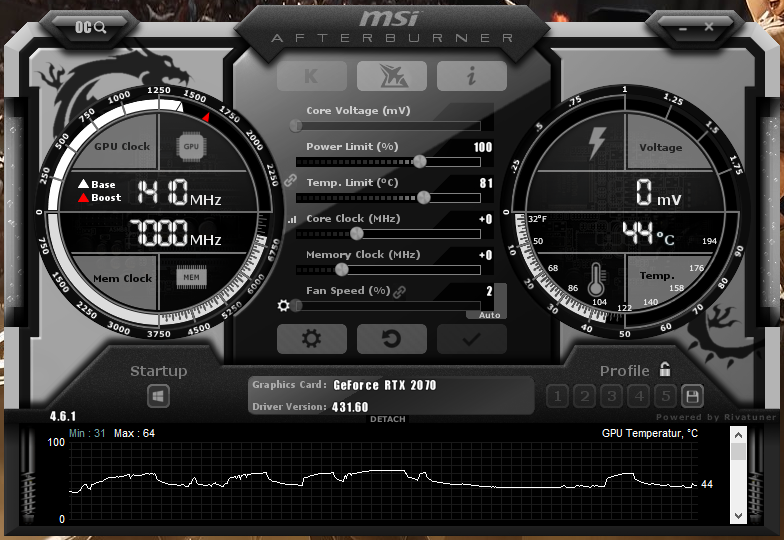Close Afterburner with the X button
Screen dimensions: 784x540
tap(709, 26)
